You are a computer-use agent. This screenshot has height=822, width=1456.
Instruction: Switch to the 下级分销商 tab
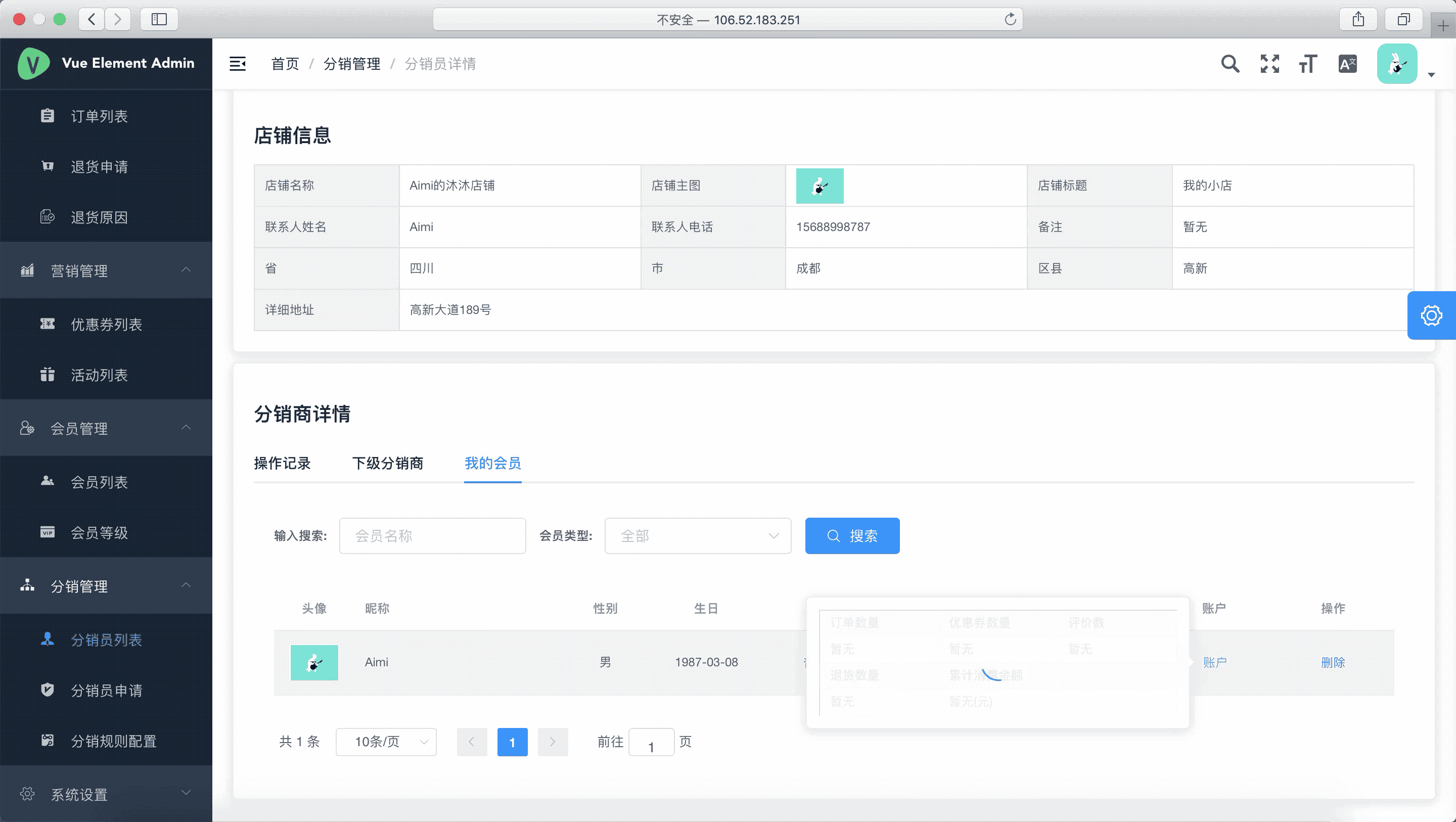(387, 464)
